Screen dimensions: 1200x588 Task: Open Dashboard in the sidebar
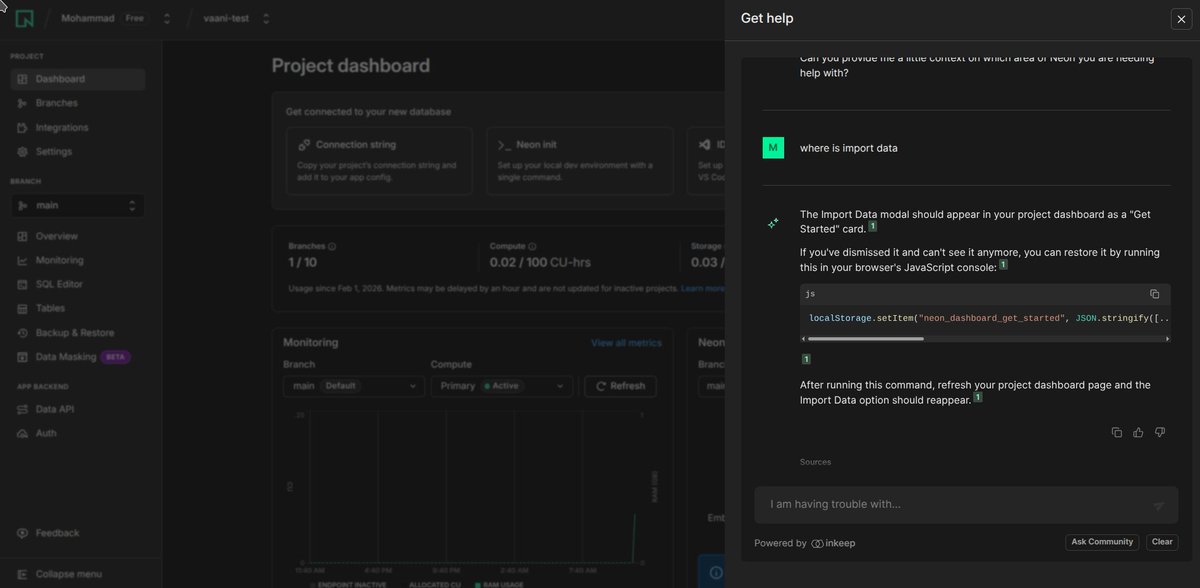click(x=77, y=79)
